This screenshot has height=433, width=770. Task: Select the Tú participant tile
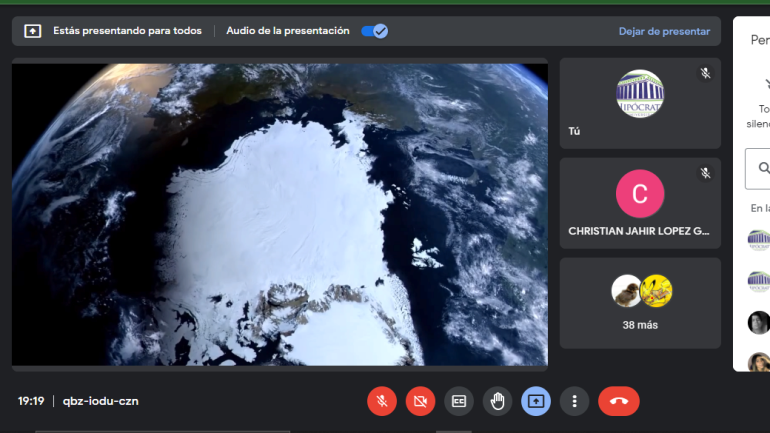640,103
